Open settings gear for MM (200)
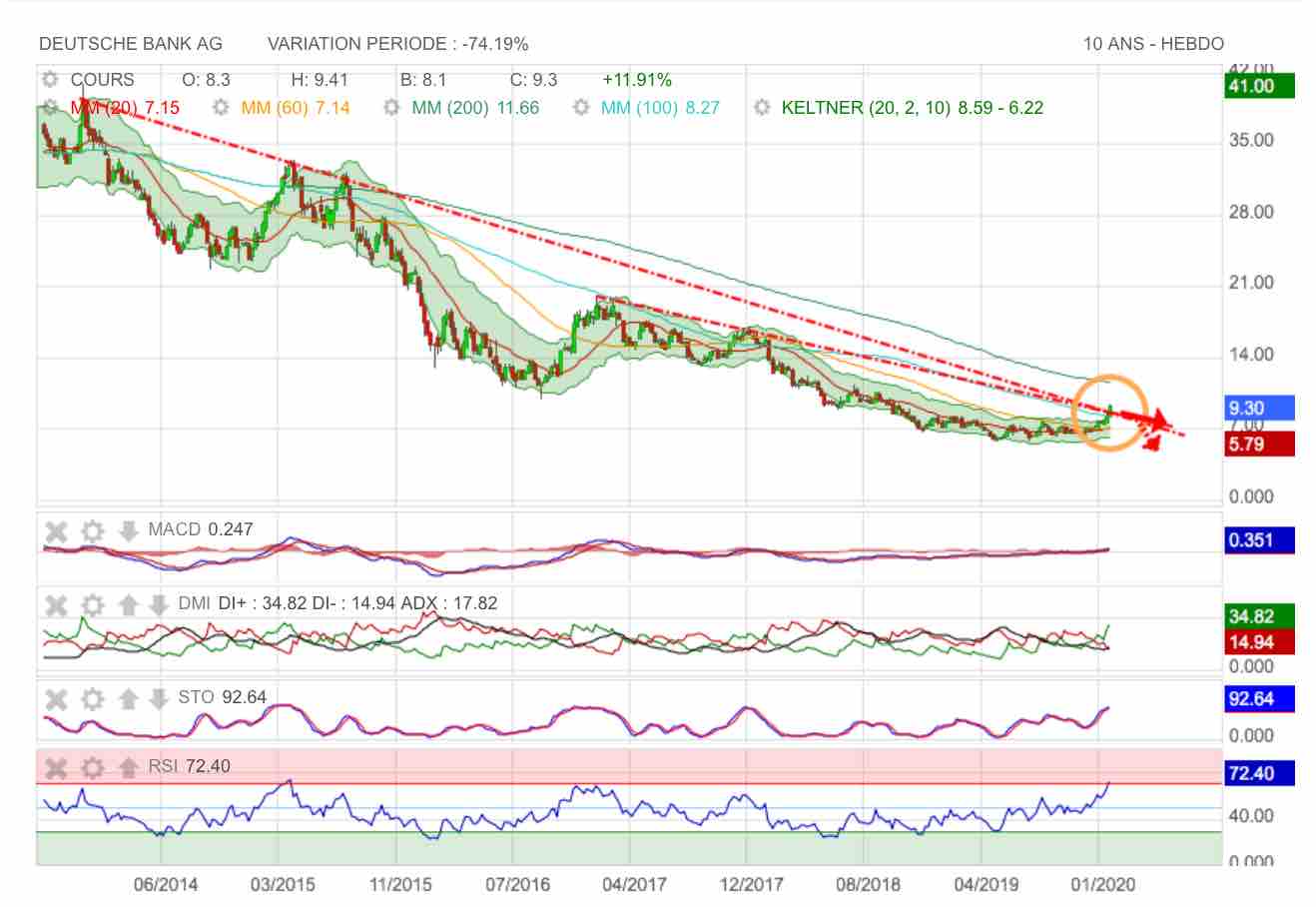The height and width of the screenshot is (907, 1316). (x=392, y=107)
